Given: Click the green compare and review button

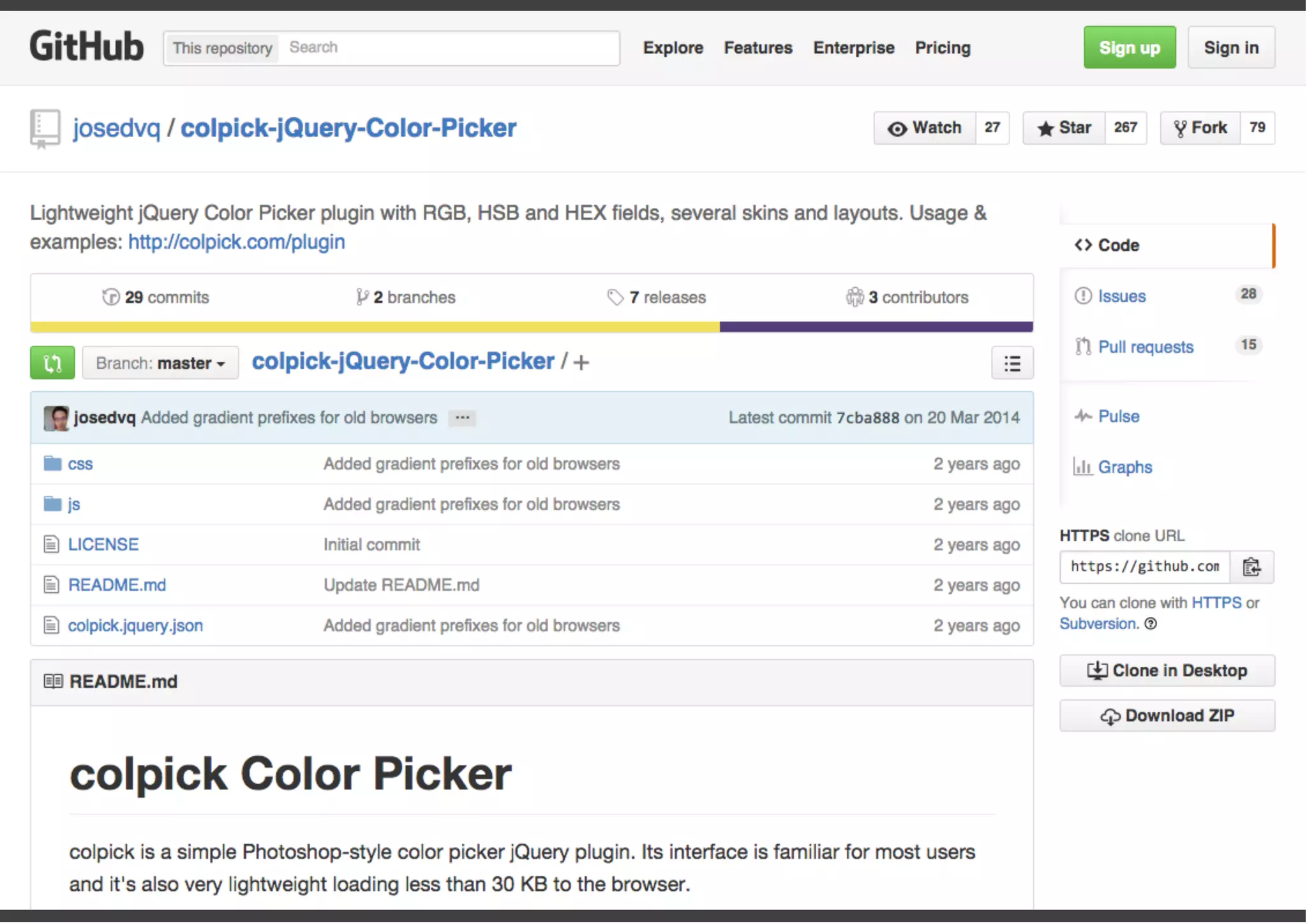Looking at the screenshot, I should (52, 363).
